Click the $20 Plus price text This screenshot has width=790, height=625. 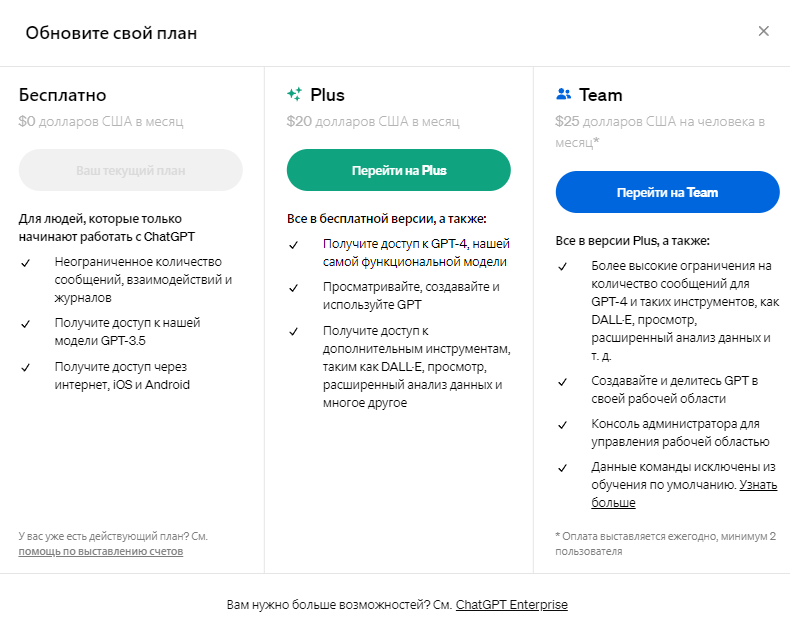point(373,122)
